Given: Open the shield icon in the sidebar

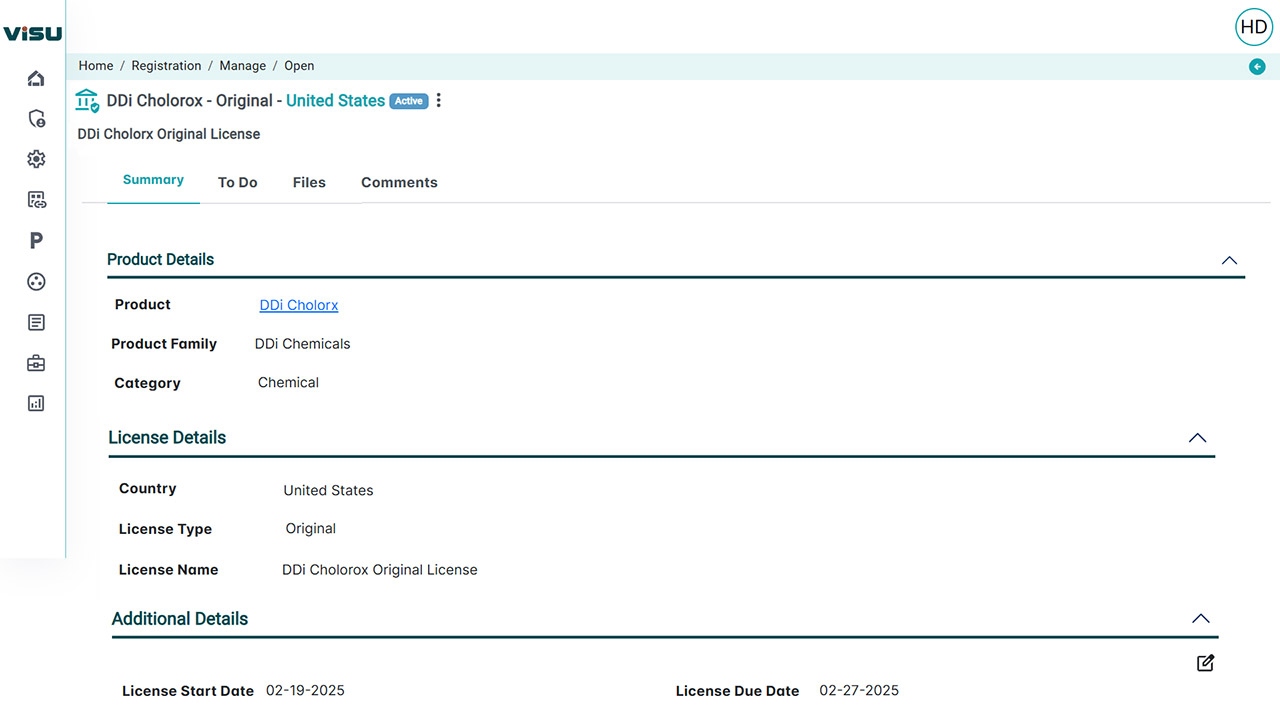Looking at the screenshot, I should click(36, 119).
